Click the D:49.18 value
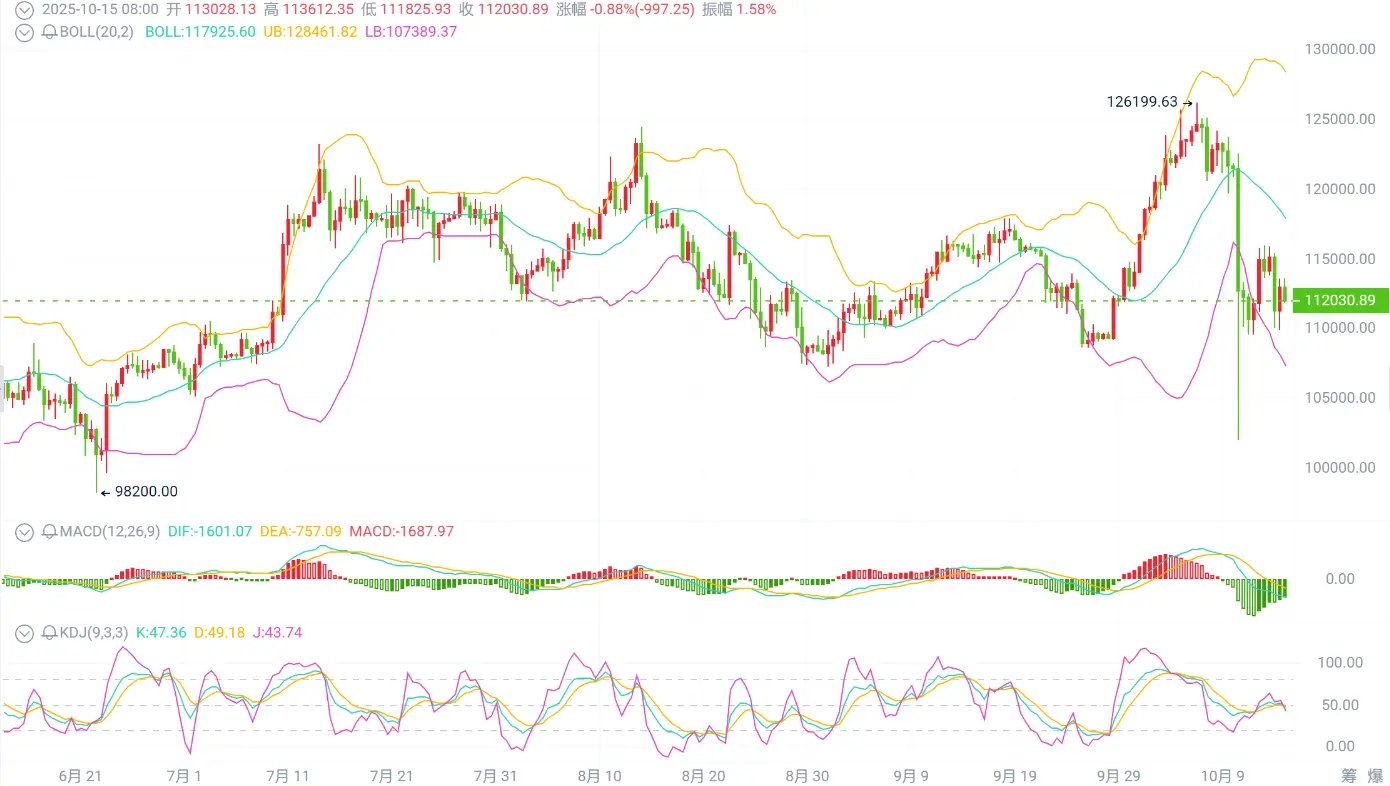Image resolution: width=1390 pixels, height=786 pixels. coord(218,632)
